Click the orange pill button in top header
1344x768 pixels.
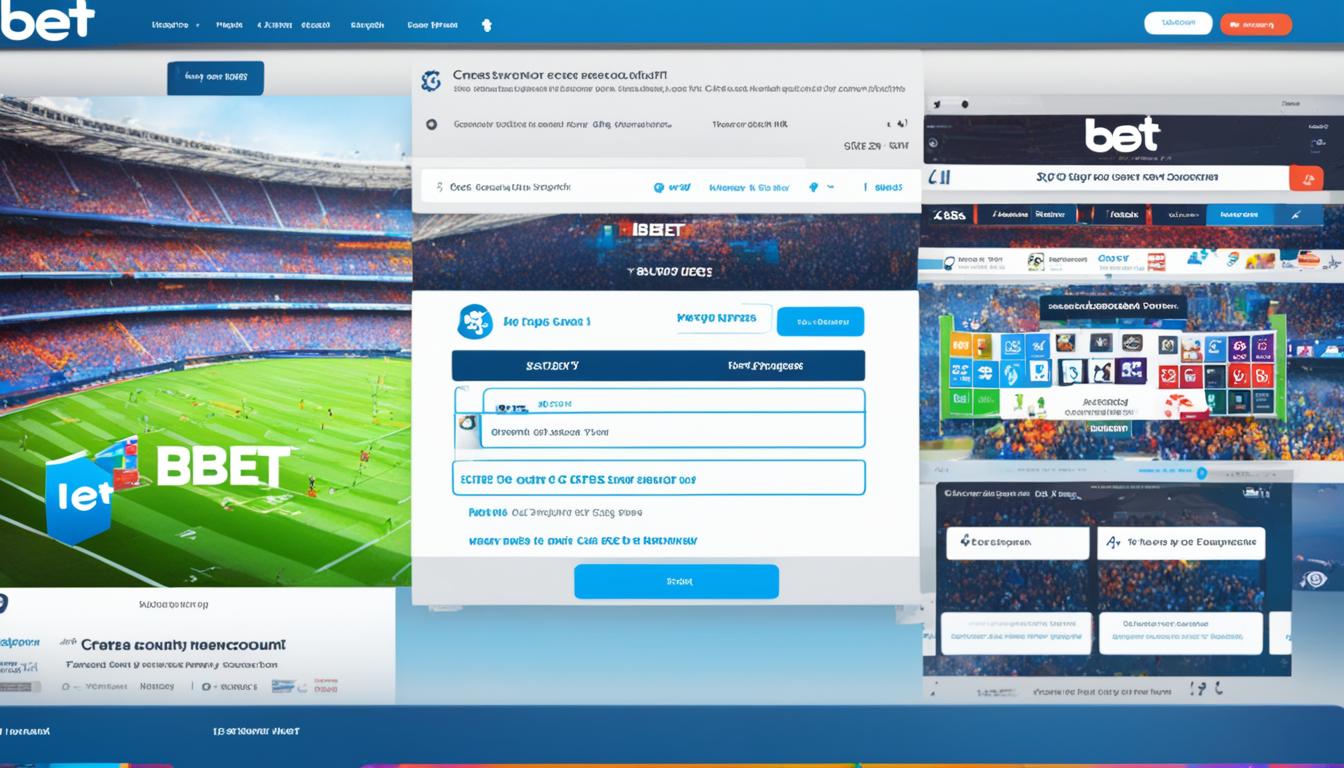click(x=1256, y=24)
